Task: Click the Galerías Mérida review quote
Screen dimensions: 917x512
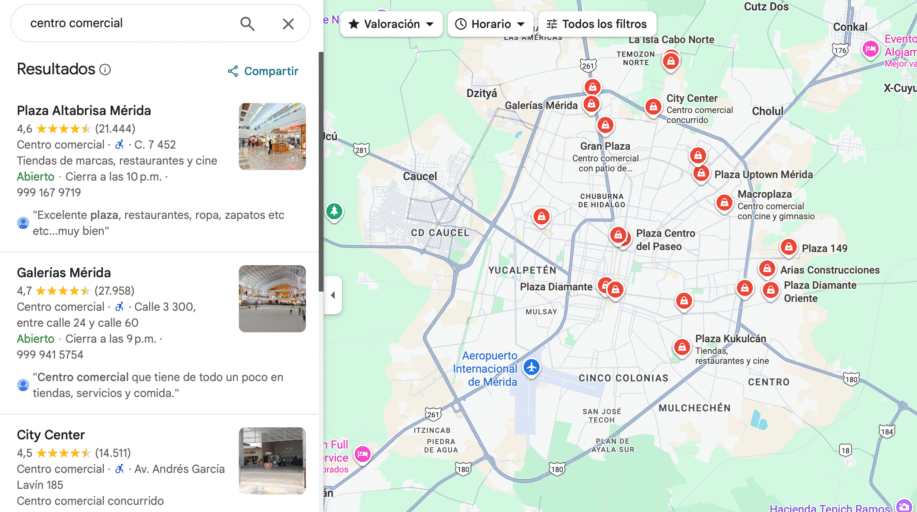Action: (x=158, y=385)
